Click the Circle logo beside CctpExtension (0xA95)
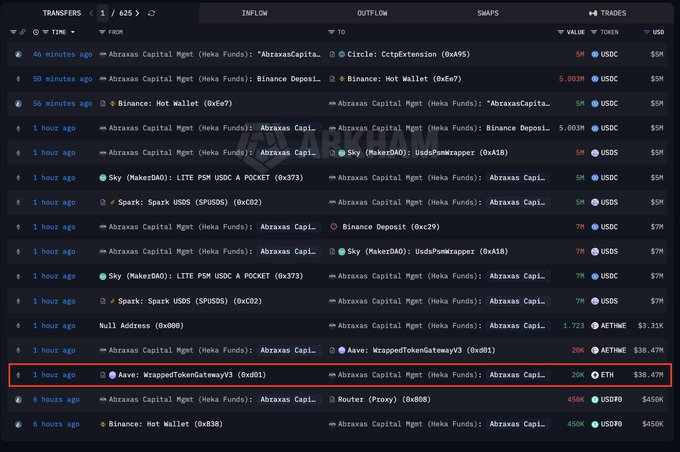 342,55
